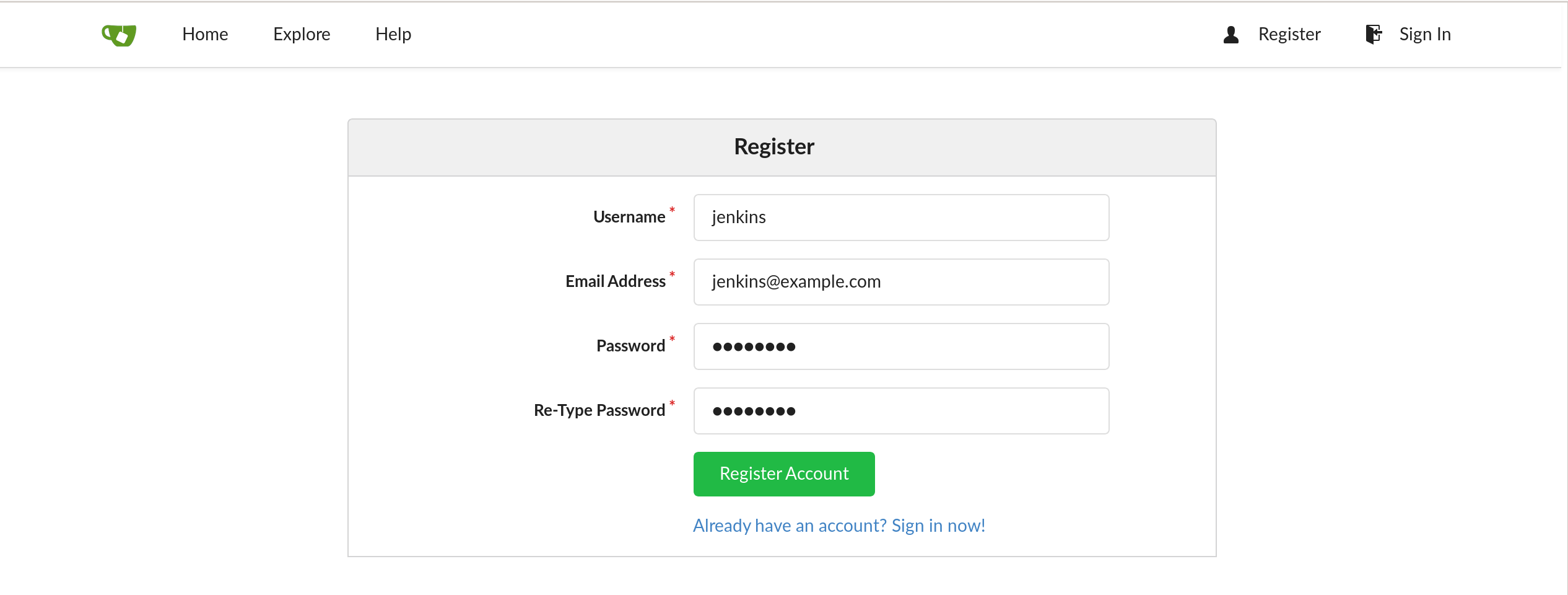Choose Sign In text in the top bar

pyautogui.click(x=1425, y=34)
